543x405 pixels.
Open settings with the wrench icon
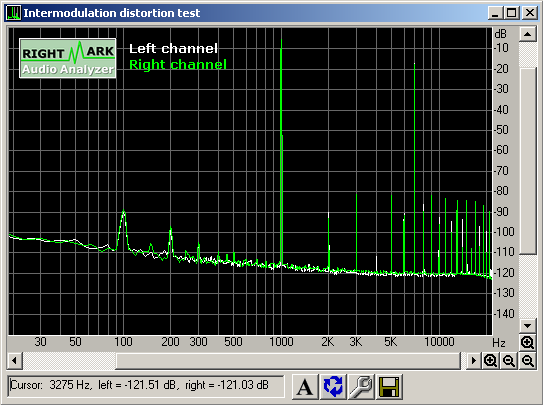tap(360, 386)
